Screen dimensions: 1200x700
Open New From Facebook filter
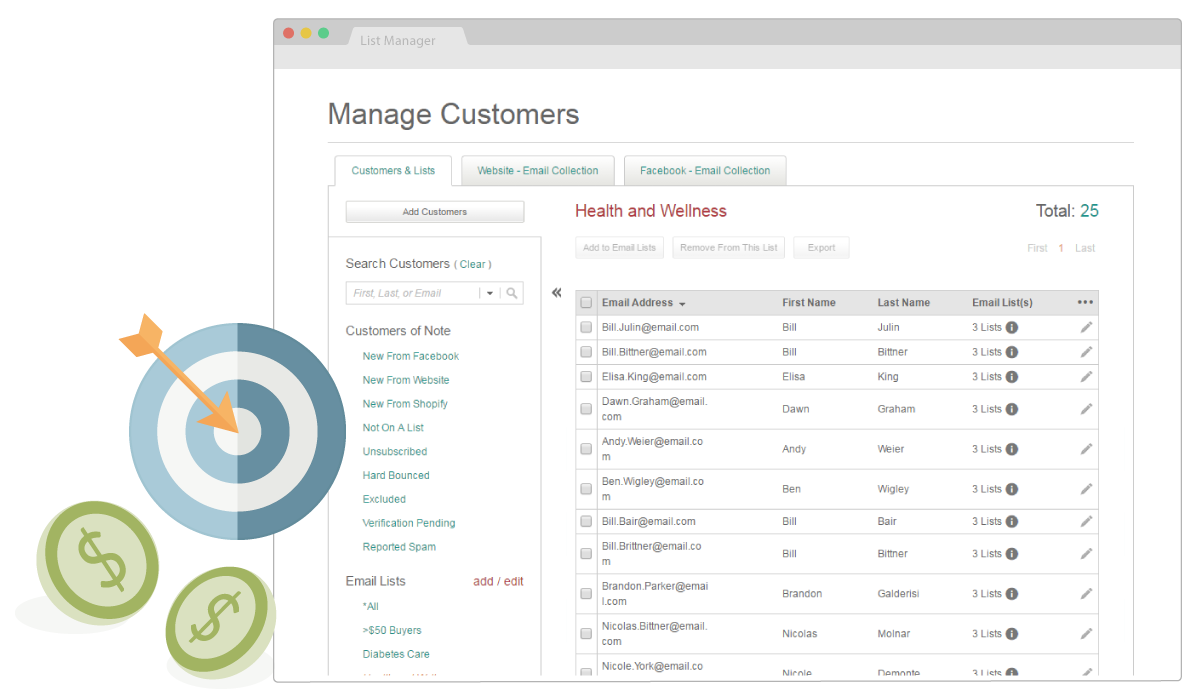click(x=411, y=356)
